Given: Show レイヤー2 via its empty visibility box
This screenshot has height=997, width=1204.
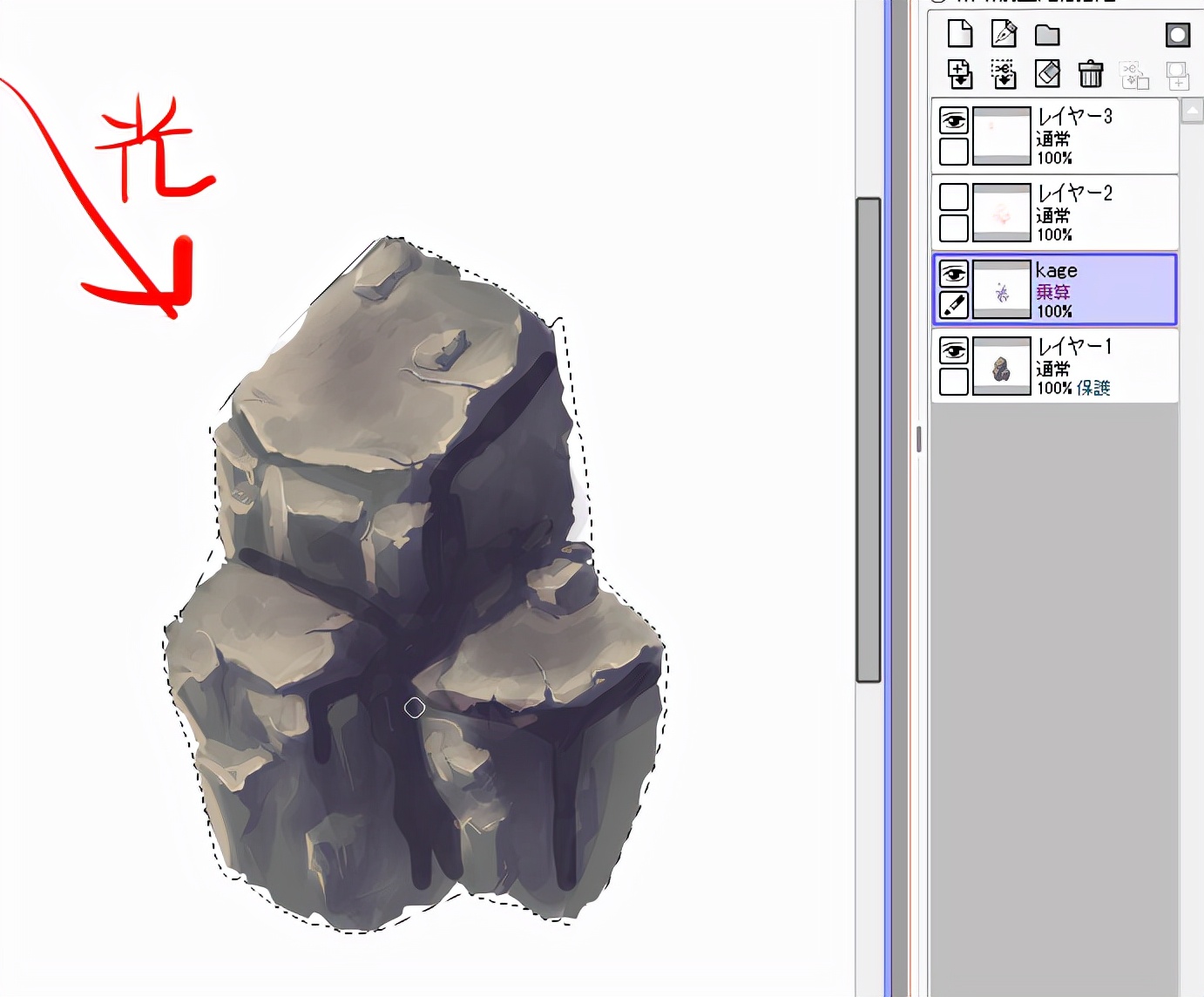Looking at the screenshot, I should [954, 197].
